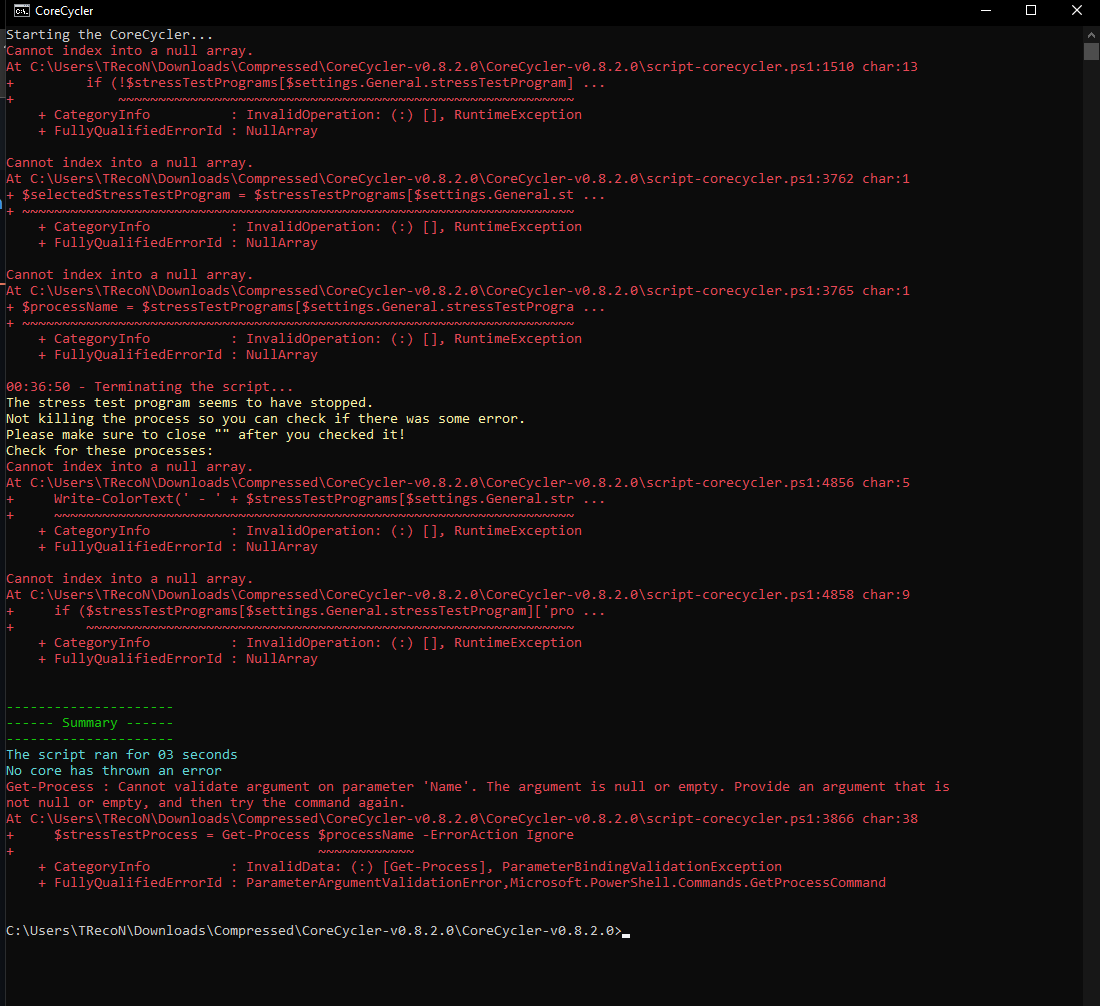
Task: Click the path line ending 'ps1:3866 char:38'
Action: 462,819
